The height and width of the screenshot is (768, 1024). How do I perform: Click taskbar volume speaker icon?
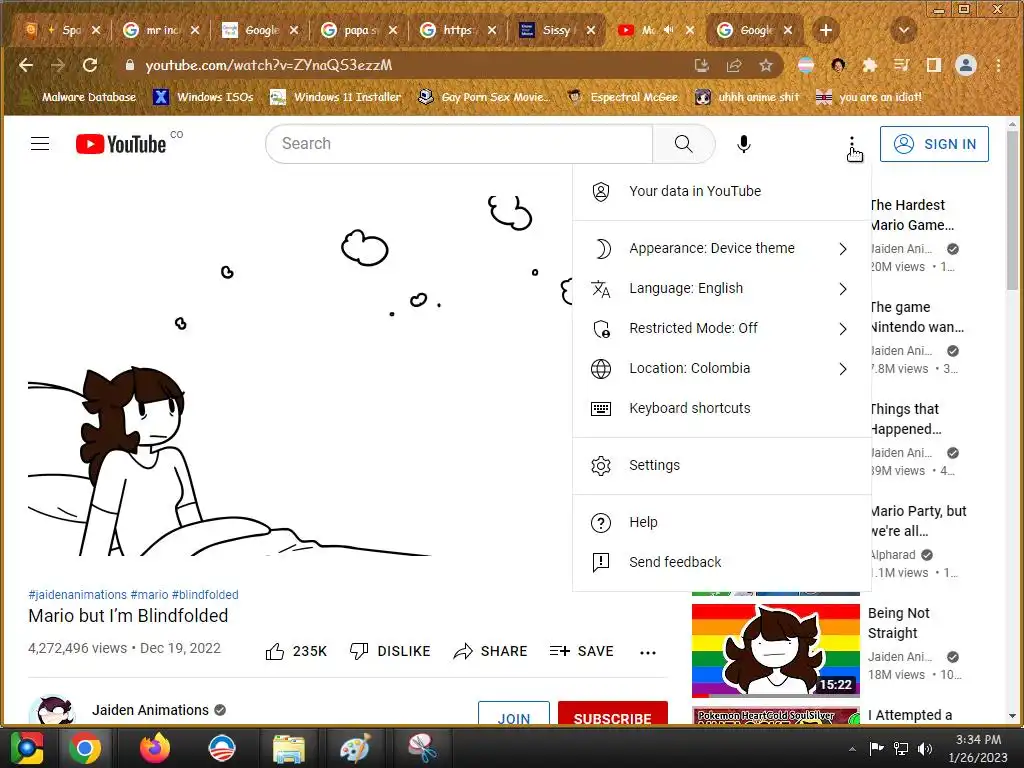tap(924, 748)
